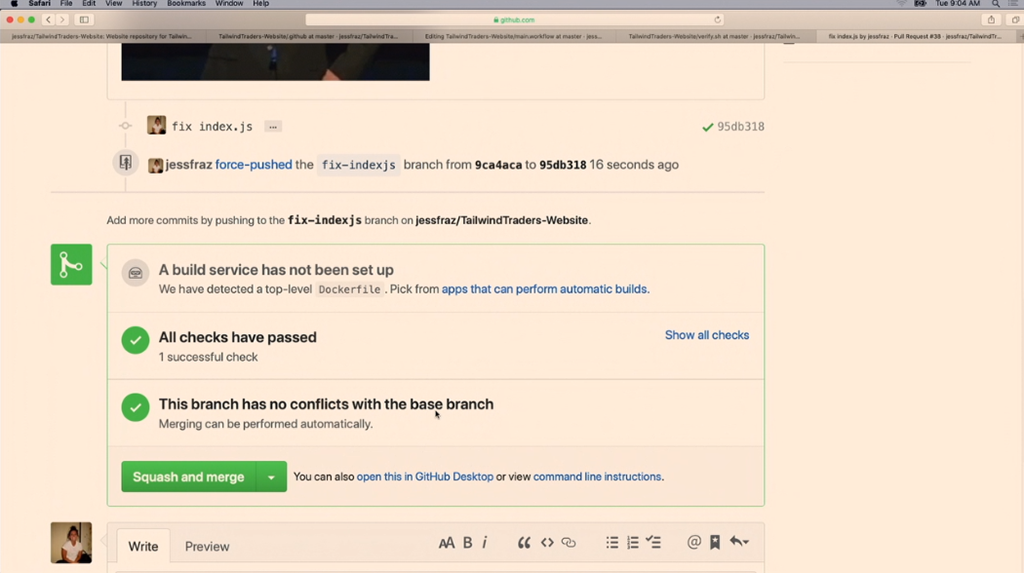Expand commit message ellipsis button

273,127
